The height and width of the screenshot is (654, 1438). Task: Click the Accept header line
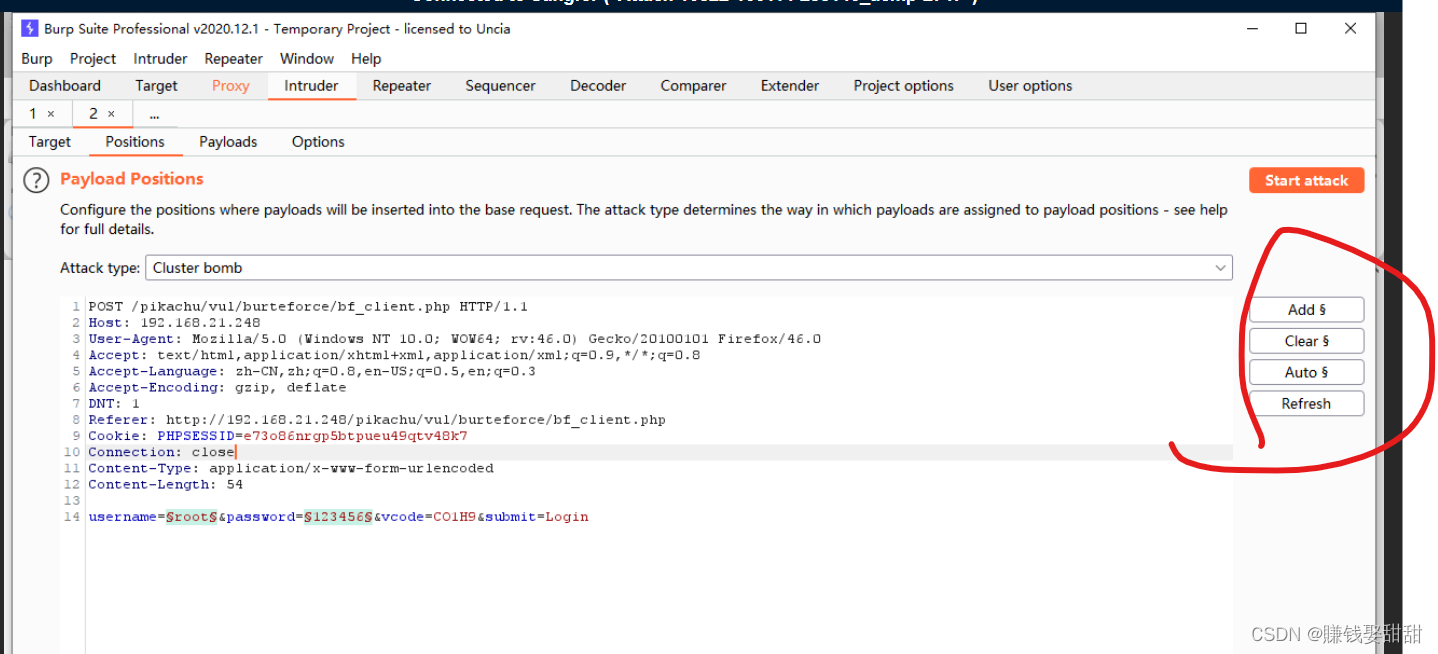point(394,355)
